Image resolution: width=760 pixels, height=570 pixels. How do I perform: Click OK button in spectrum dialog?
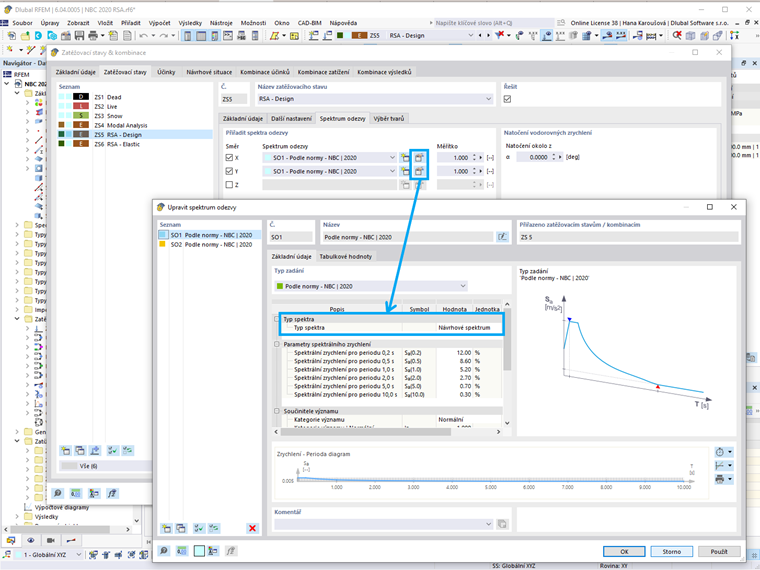tap(624, 552)
